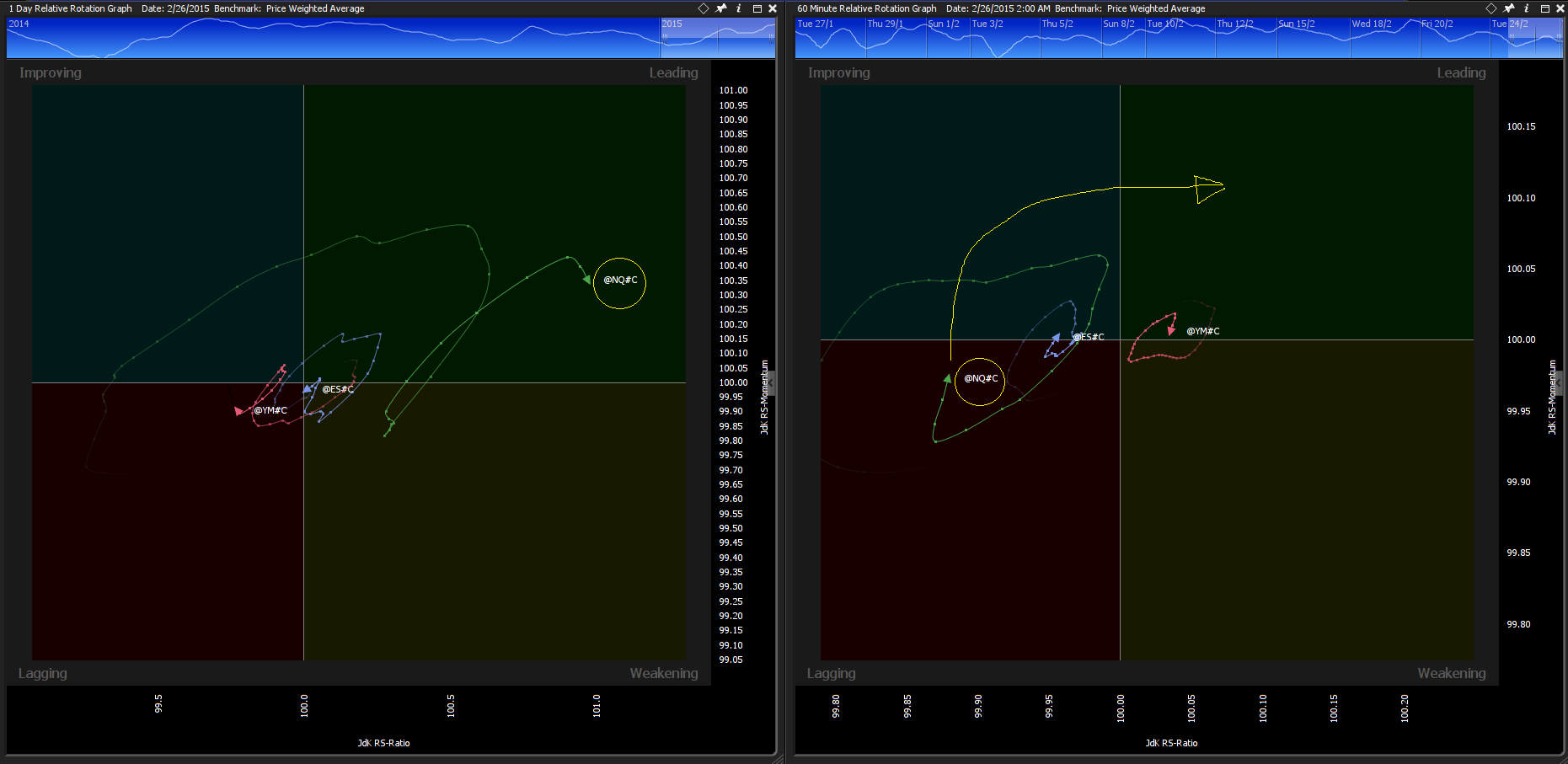Select Thu 5/2 on the 60 Minute timeline

pos(1057,24)
